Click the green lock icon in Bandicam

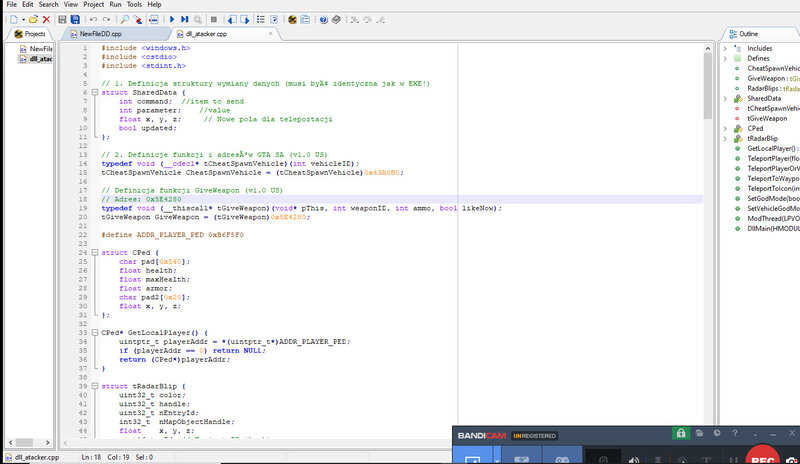coord(681,433)
